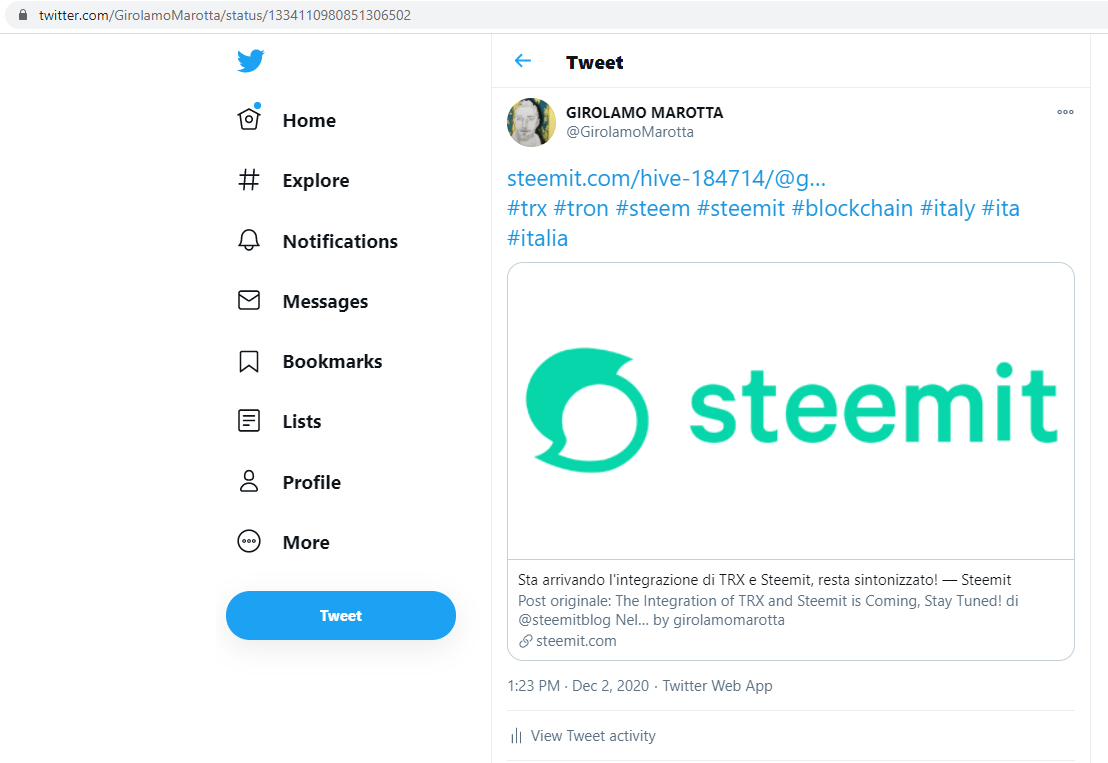Open the steemit.com/hive-184714 link
The height and width of the screenshot is (763, 1108).
point(666,179)
